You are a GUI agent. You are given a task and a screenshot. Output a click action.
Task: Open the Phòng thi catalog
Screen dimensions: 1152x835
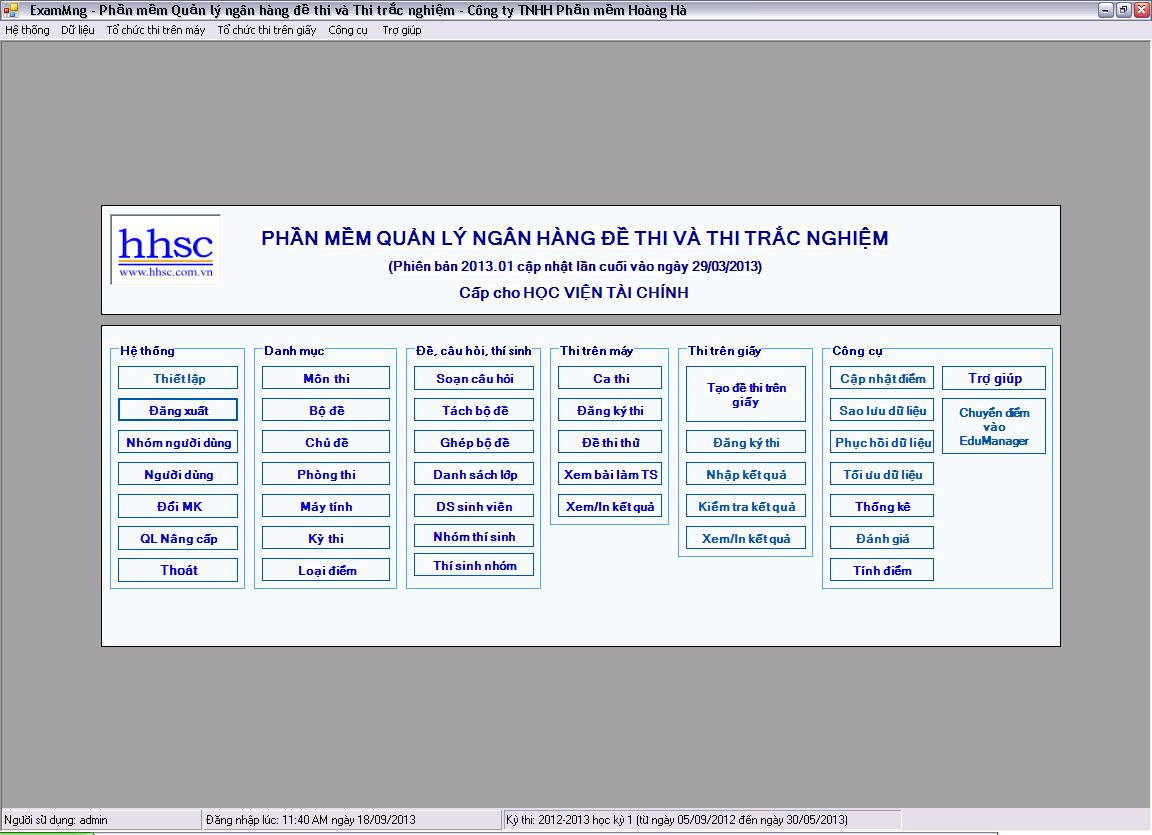326,474
